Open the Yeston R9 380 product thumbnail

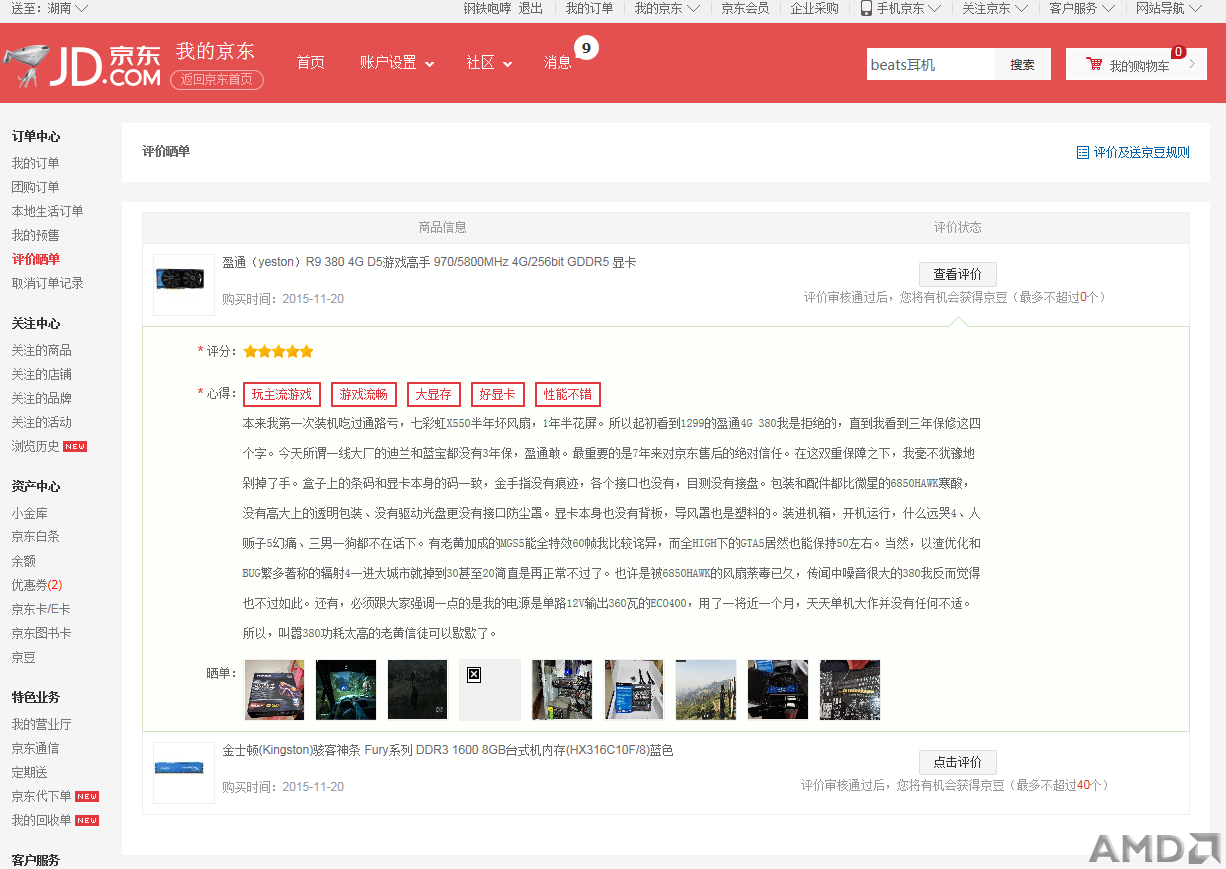click(x=184, y=285)
